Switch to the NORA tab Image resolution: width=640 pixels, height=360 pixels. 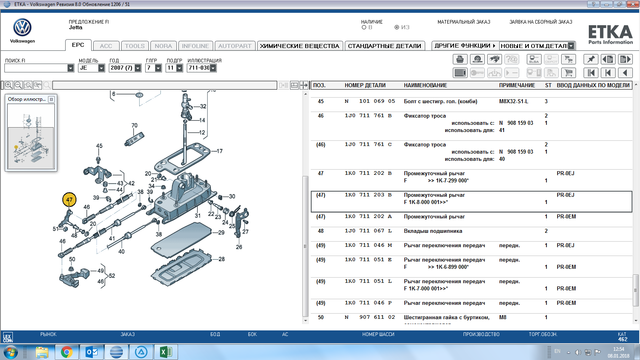[163, 46]
